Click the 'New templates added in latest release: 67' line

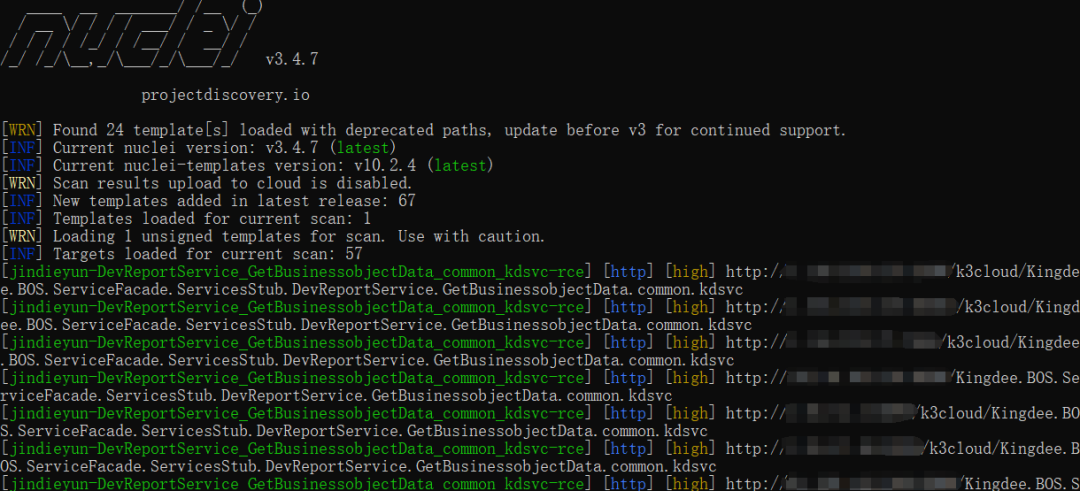pyautogui.click(x=234, y=201)
